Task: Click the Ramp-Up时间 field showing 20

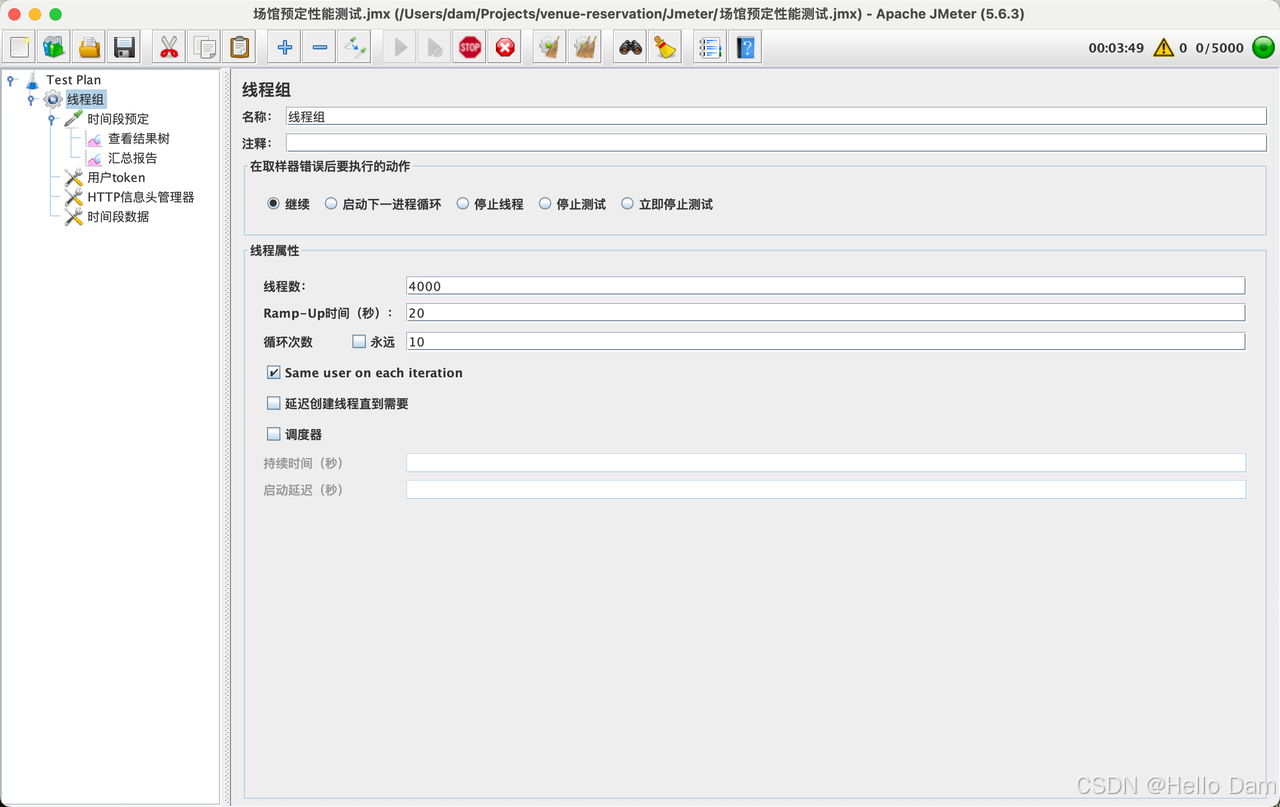Action: [x=826, y=313]
